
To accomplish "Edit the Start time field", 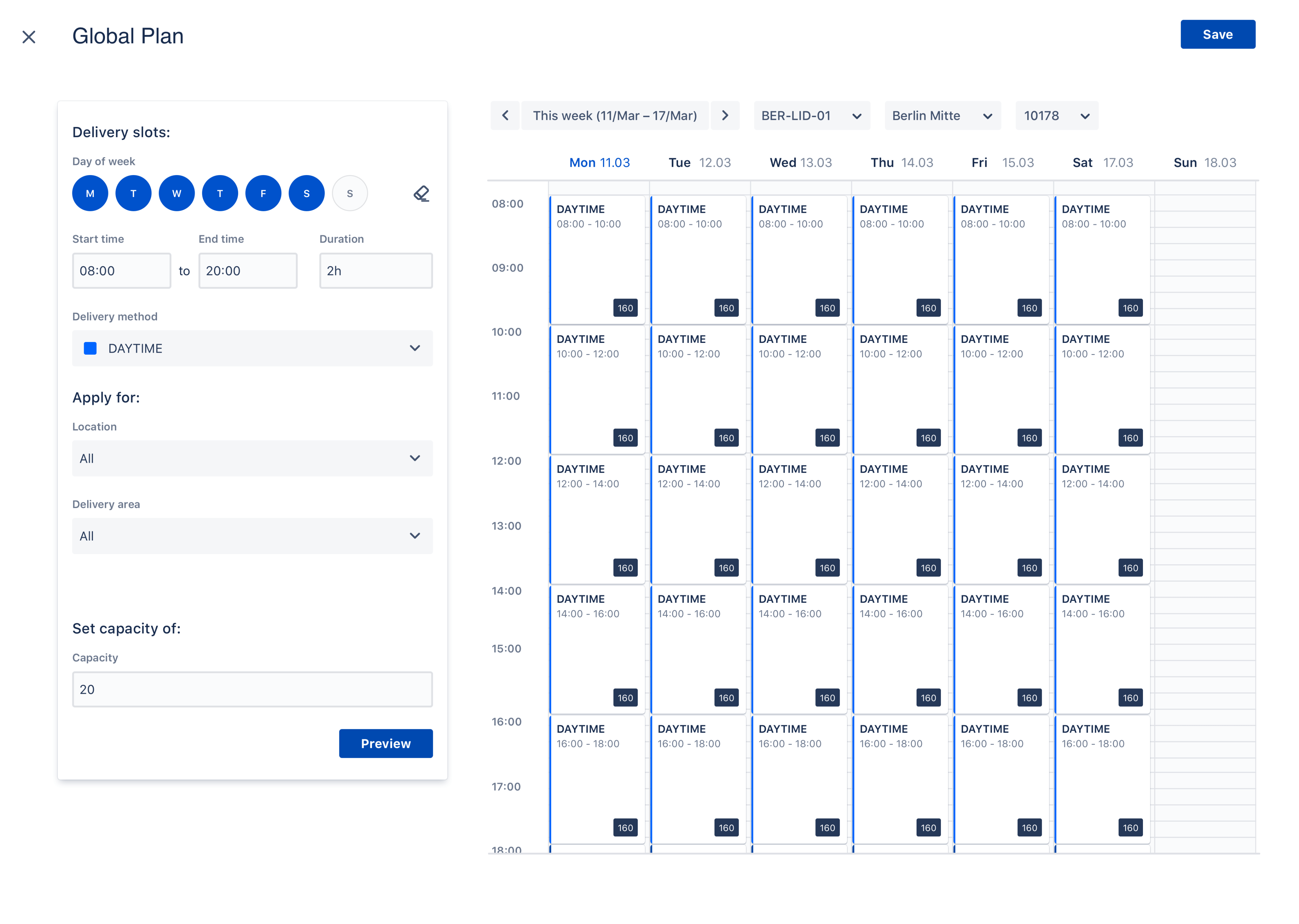I will click(x=121, y=271).
